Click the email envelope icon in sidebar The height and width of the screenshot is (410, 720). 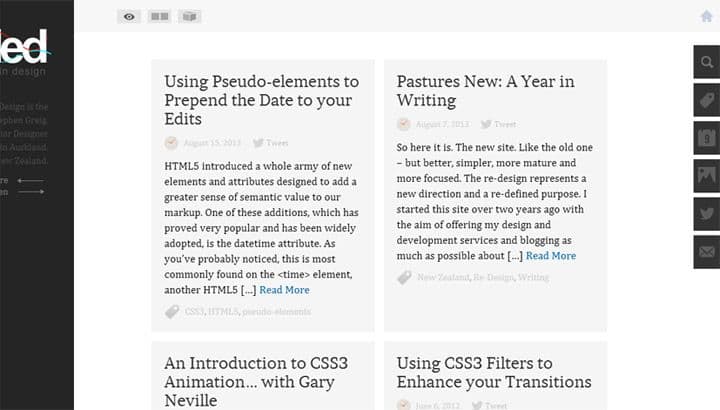tap(707, 252)
